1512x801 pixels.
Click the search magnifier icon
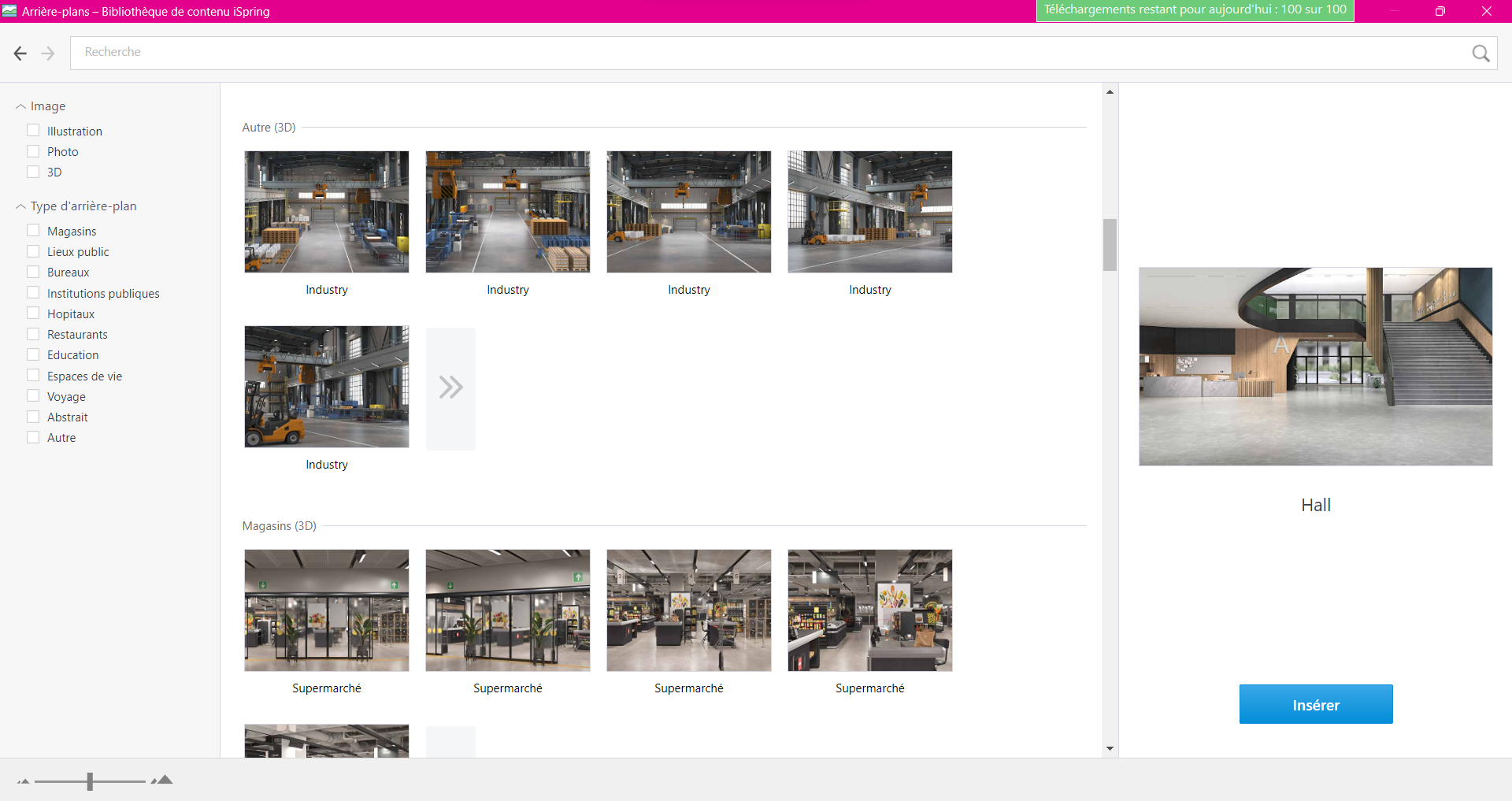1480,53
